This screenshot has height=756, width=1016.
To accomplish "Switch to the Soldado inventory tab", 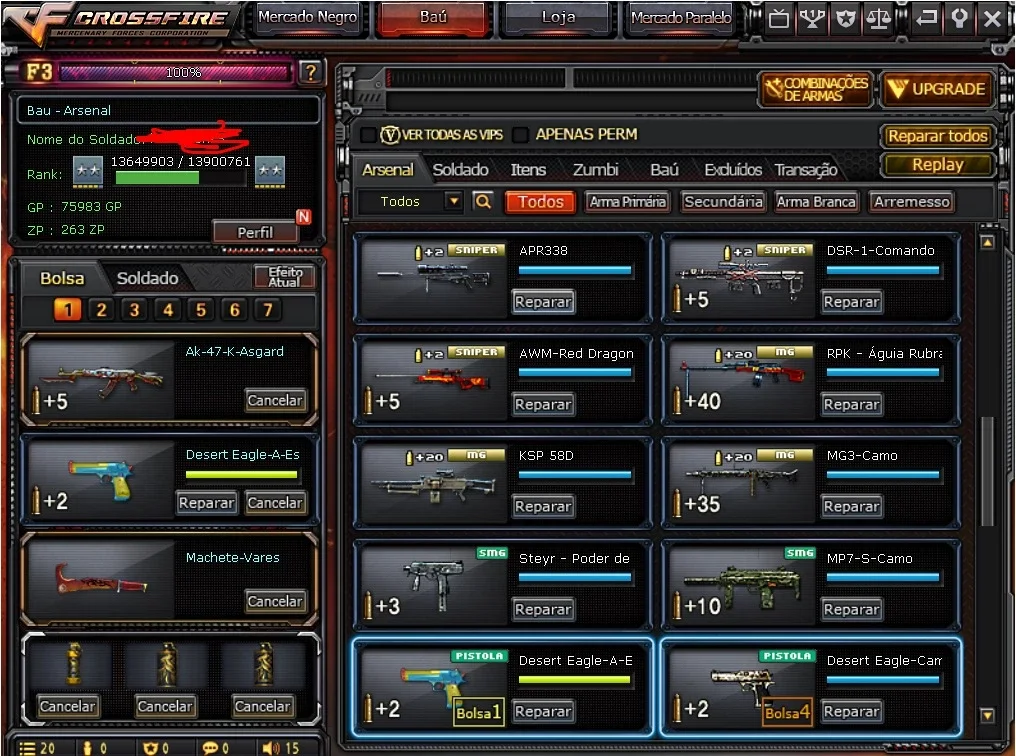I will coord(460,170).
